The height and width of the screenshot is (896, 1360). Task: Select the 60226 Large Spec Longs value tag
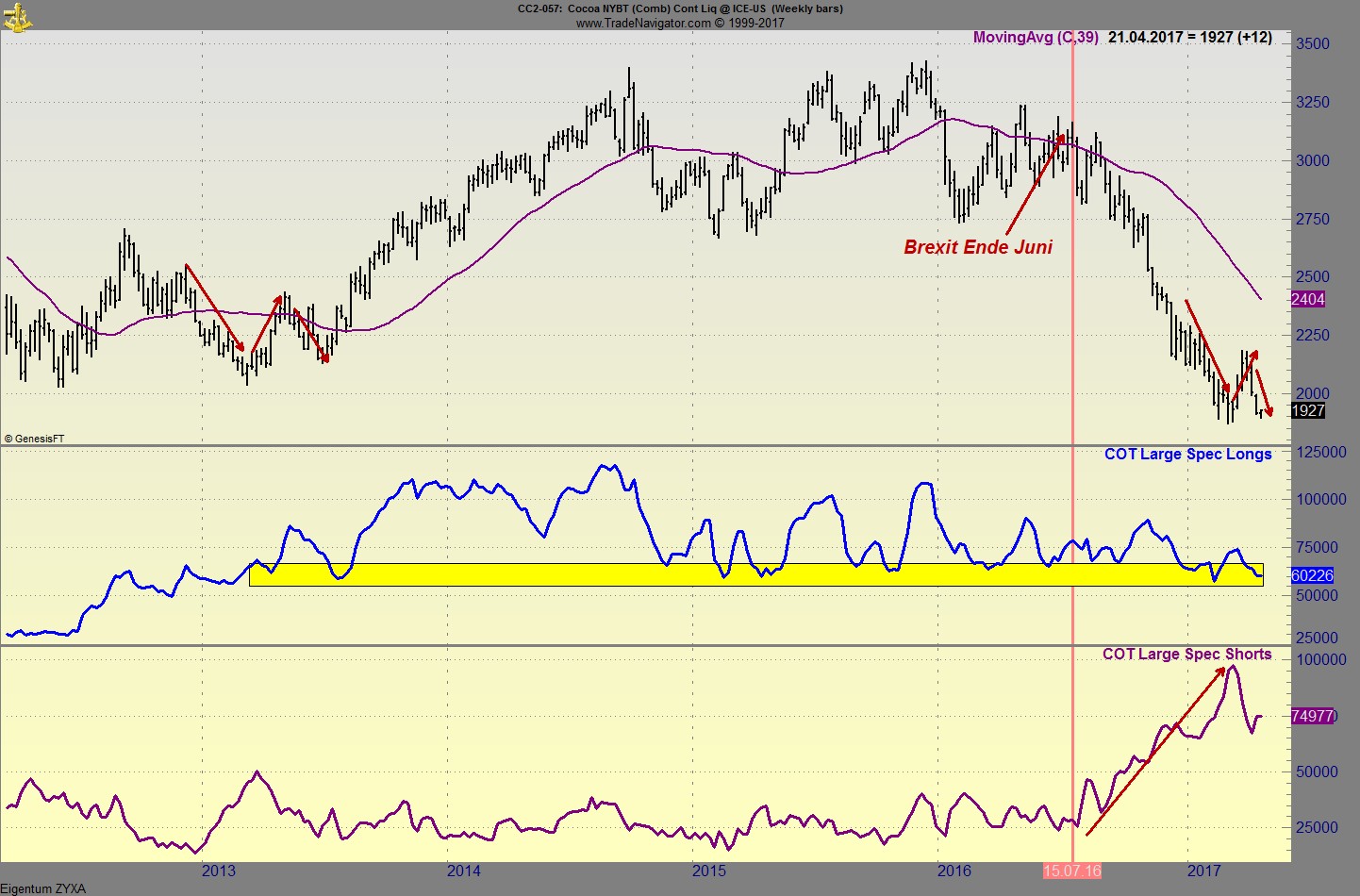point(1311,575)
